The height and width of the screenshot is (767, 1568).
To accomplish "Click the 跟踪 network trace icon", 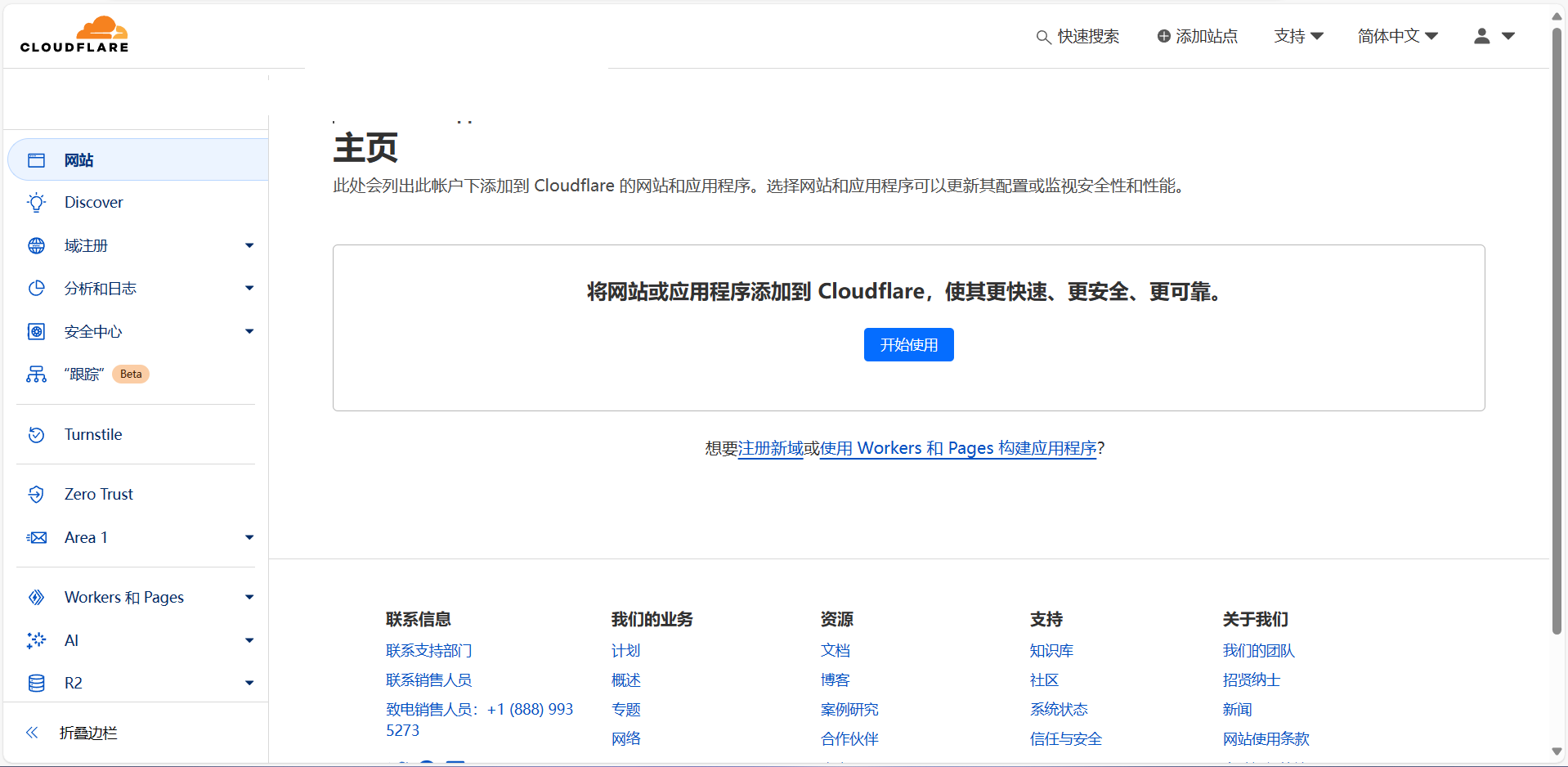I will coord(36,375).
